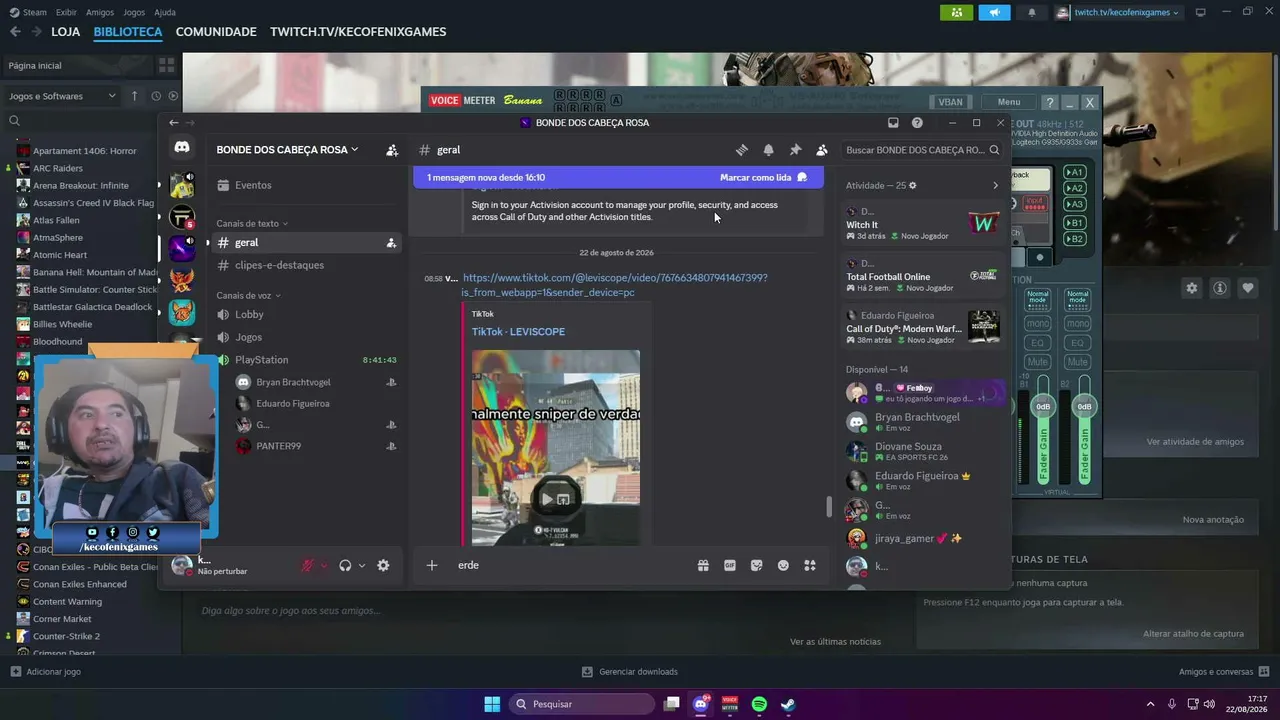Image resolution: width=1280 pixels, height=720 pixels.
Task: Open Discord inbox icon in title bar
Action: tap(893, 123)
